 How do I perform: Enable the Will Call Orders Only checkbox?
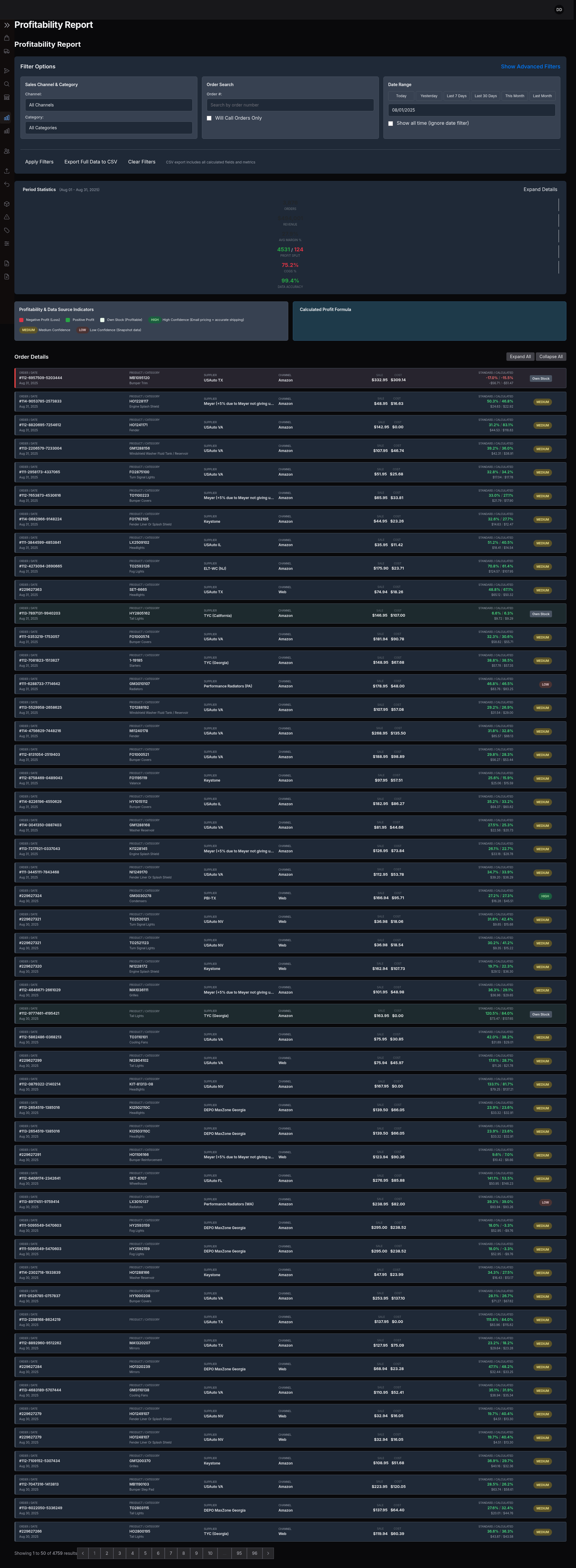(x=209, y=118)
